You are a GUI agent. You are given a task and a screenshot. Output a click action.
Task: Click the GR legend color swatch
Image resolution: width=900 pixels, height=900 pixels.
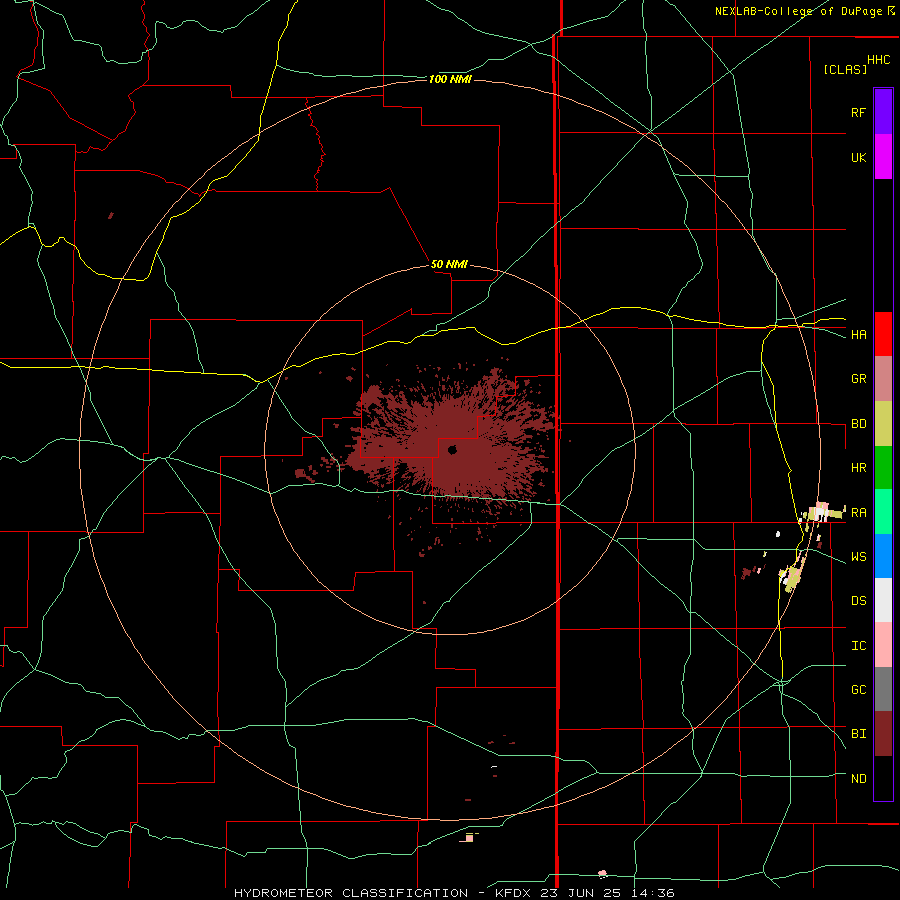point(883,379)
